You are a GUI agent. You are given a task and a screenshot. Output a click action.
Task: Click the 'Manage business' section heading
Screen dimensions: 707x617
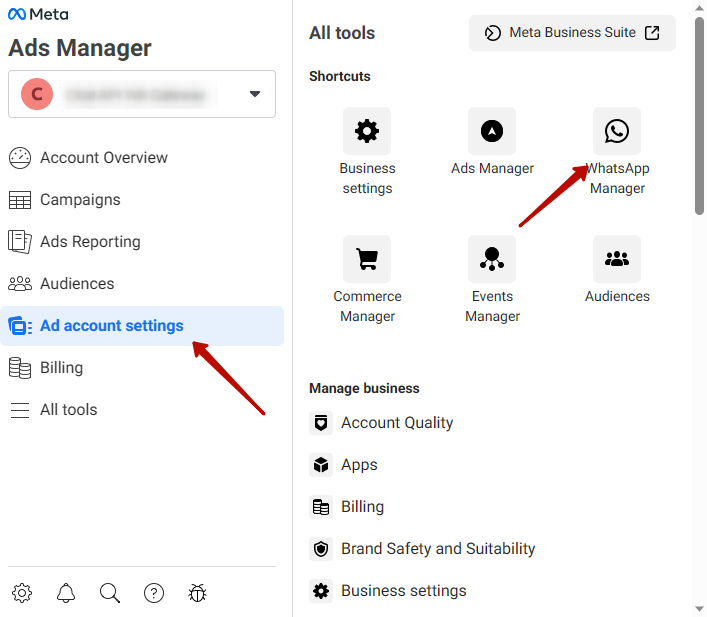click(364, 388)
